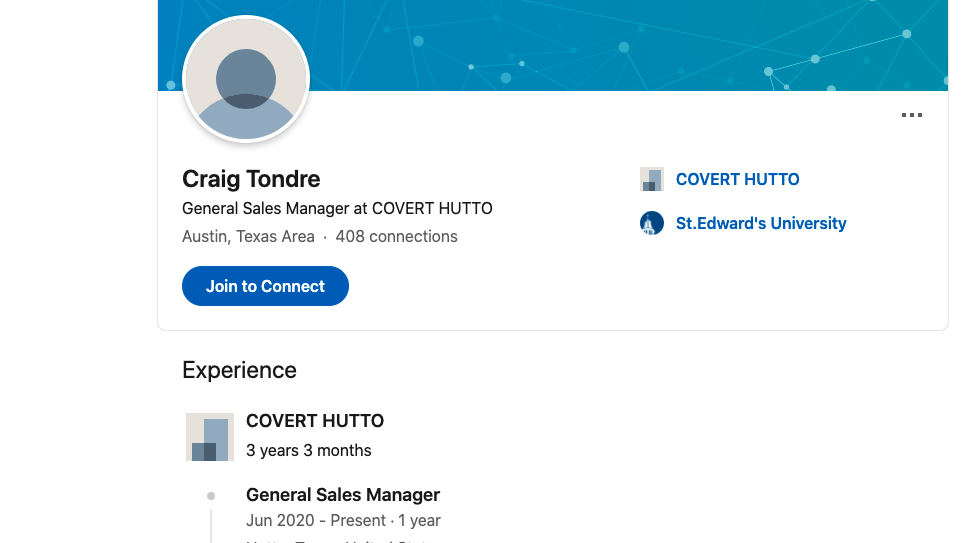Click the Austin, Texas Area location text
This screenshot has height=543, width=970.
pos(247,237)
